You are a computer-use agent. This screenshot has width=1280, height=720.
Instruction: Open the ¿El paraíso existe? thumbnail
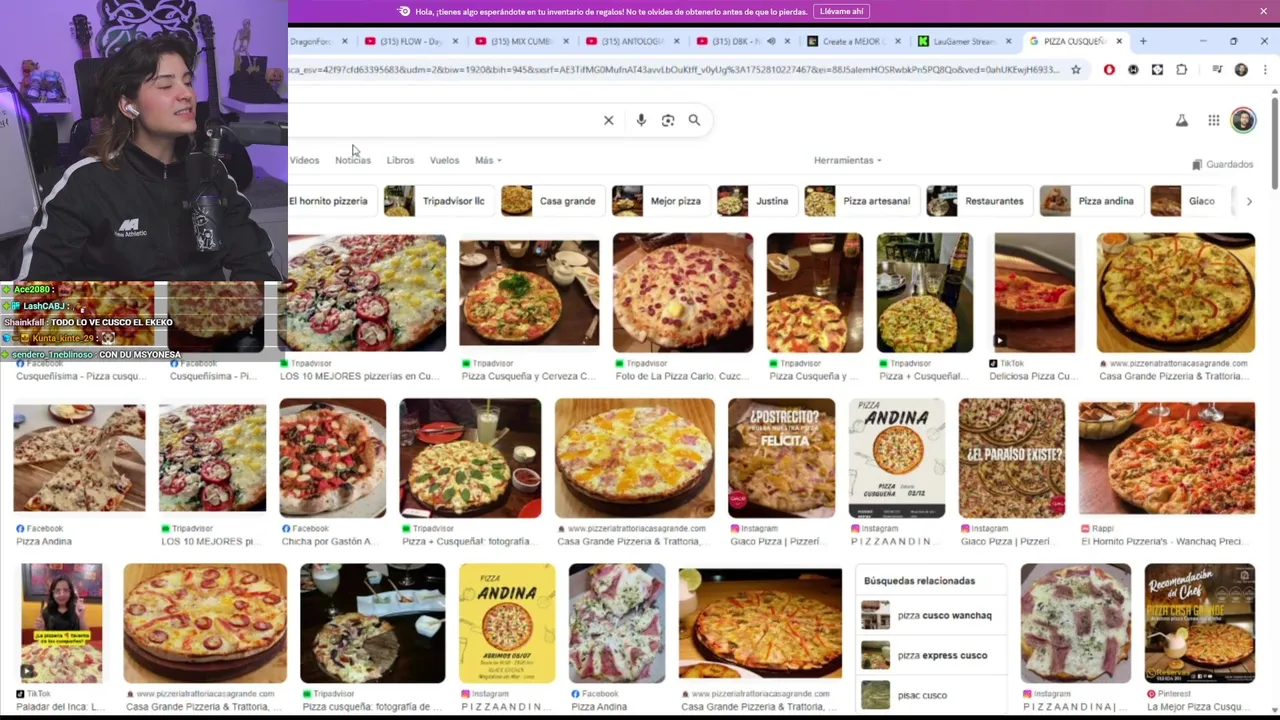(x=1012, y=458)
